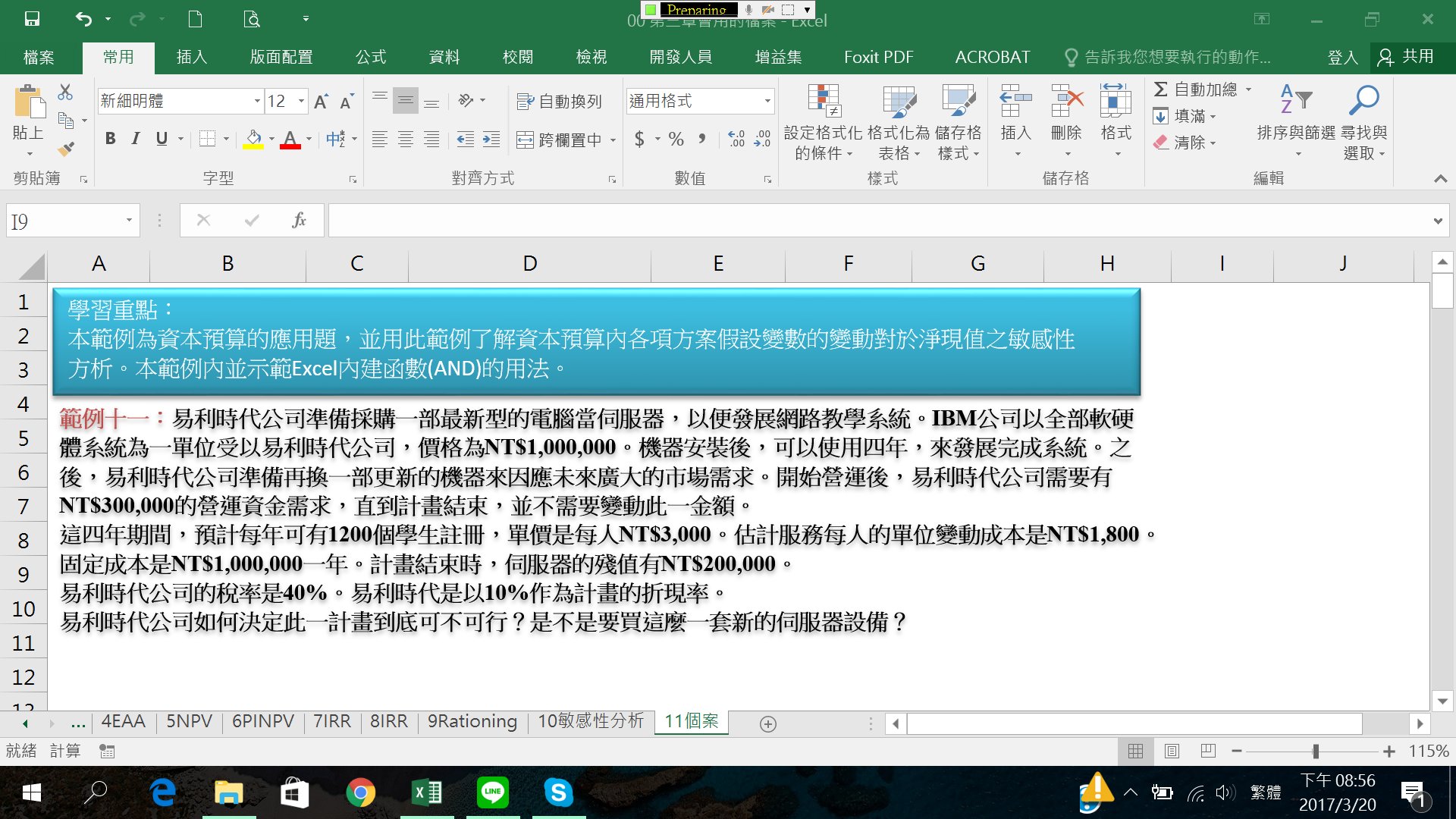Open 尋找與選取 find and select
This screenshot has width=1456, height=819.
click(x=1364, y=121)
